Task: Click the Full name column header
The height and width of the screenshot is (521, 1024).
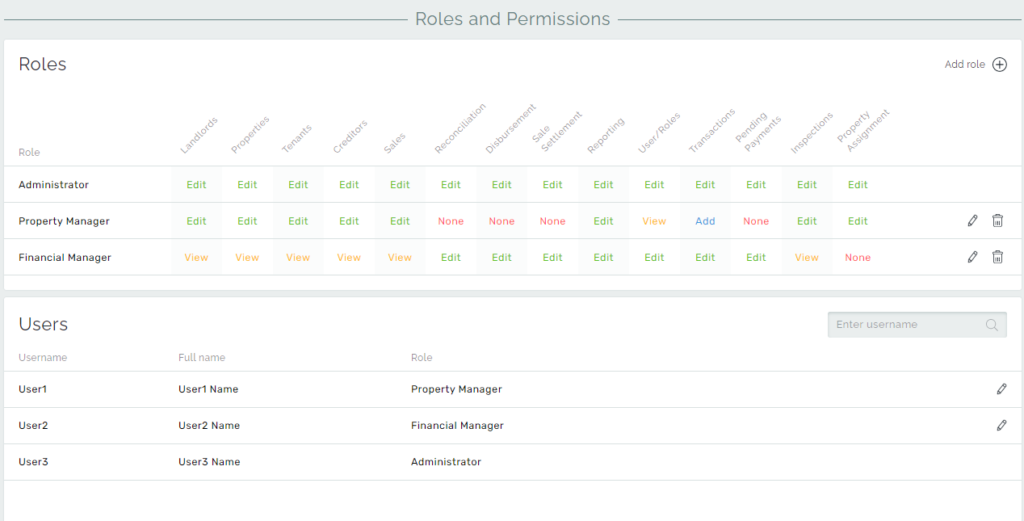Action: (x=201, y=357)
